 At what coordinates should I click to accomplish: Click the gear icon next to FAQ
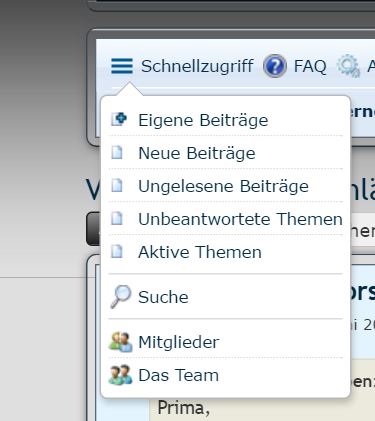click(348, 66)
